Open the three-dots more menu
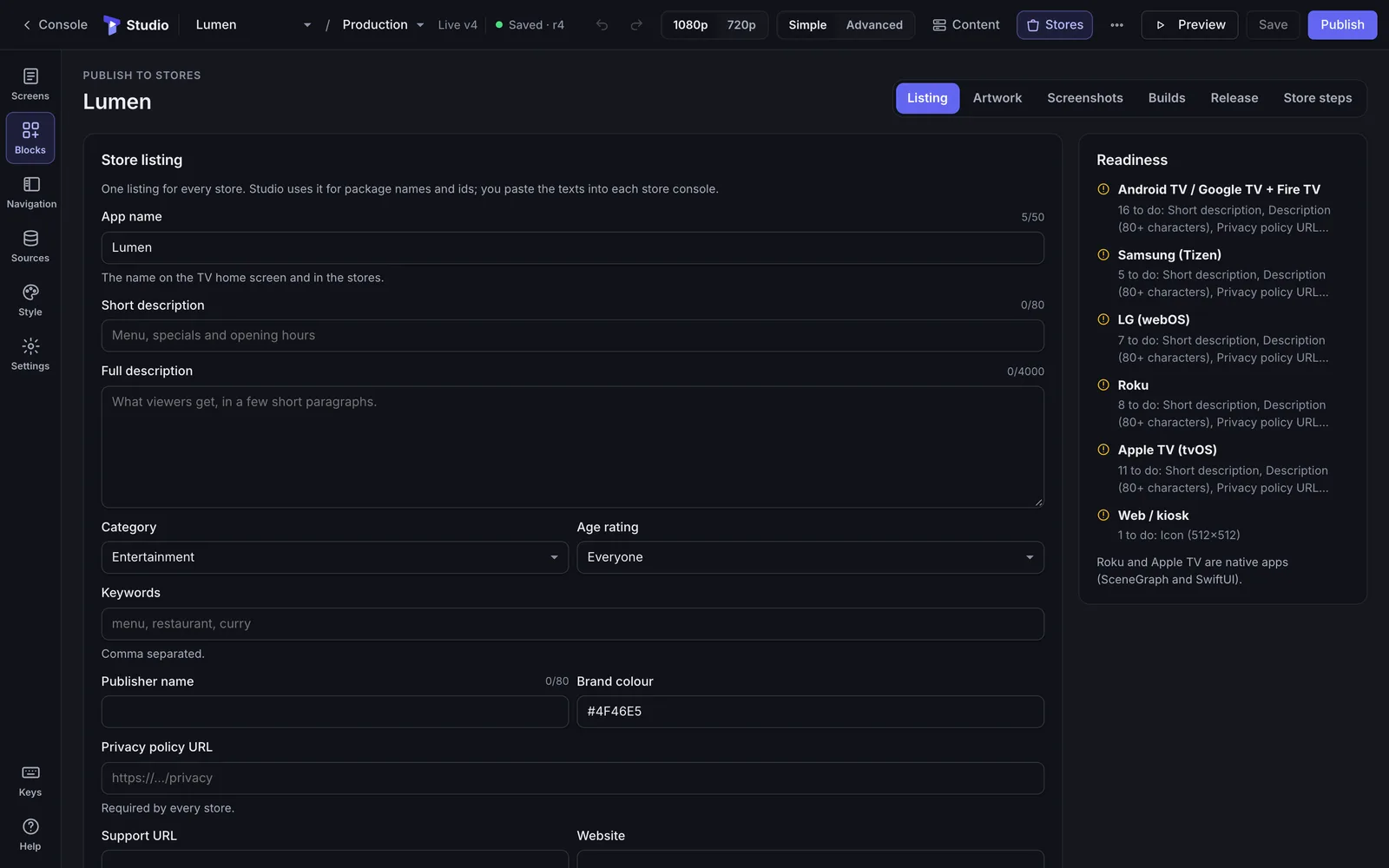This screenshot has width=1389, height=868. 1116,25
